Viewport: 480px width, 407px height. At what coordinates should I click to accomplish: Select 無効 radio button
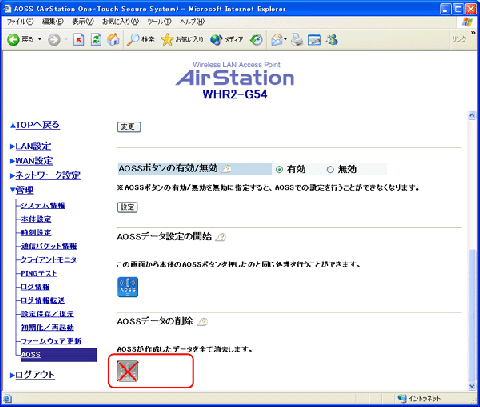(330, 170)
